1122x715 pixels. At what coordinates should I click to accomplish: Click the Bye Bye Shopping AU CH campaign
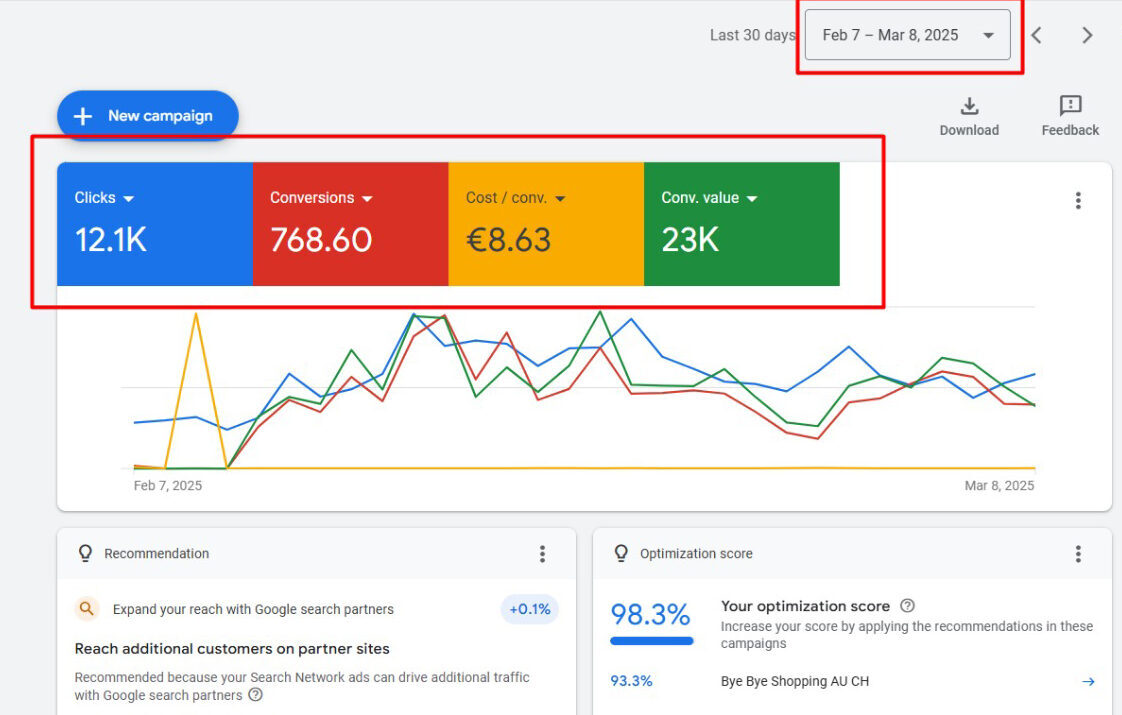coord(794,681)
